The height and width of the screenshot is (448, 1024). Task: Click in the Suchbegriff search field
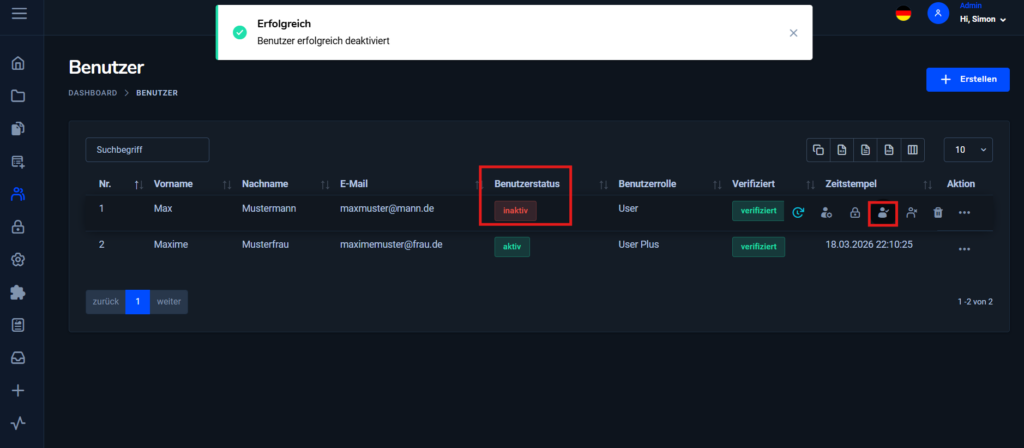148,150
